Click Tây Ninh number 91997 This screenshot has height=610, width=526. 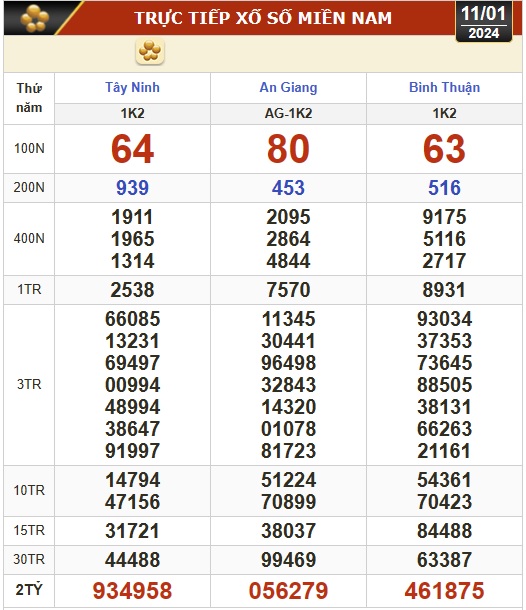(132, 451)
